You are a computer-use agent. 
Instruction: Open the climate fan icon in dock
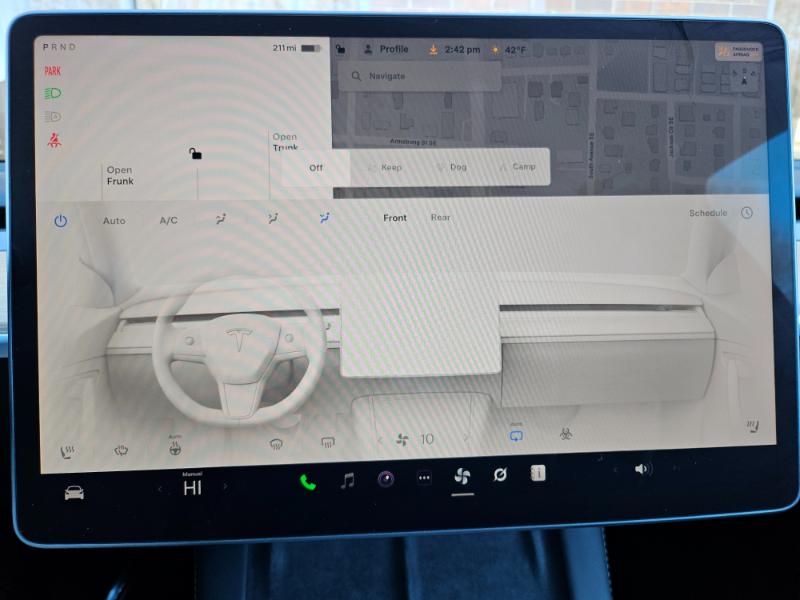tap(461, 476)
